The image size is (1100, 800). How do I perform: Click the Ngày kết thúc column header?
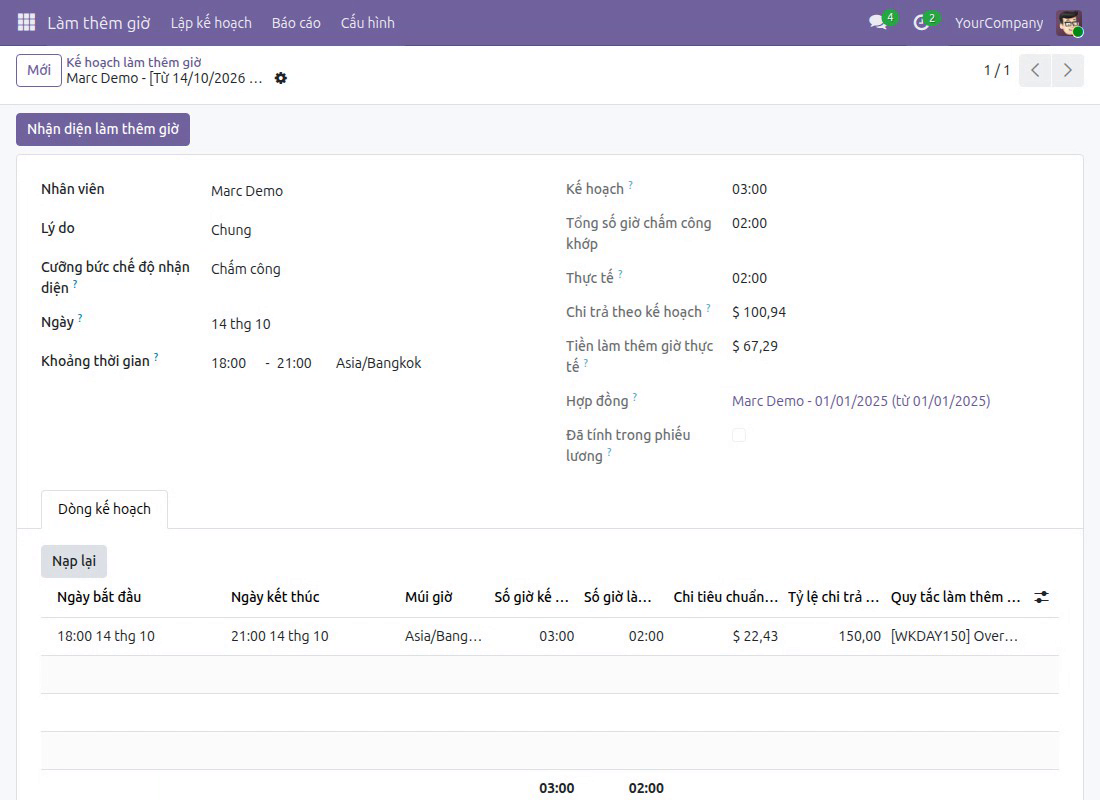[x=275, y=597]
